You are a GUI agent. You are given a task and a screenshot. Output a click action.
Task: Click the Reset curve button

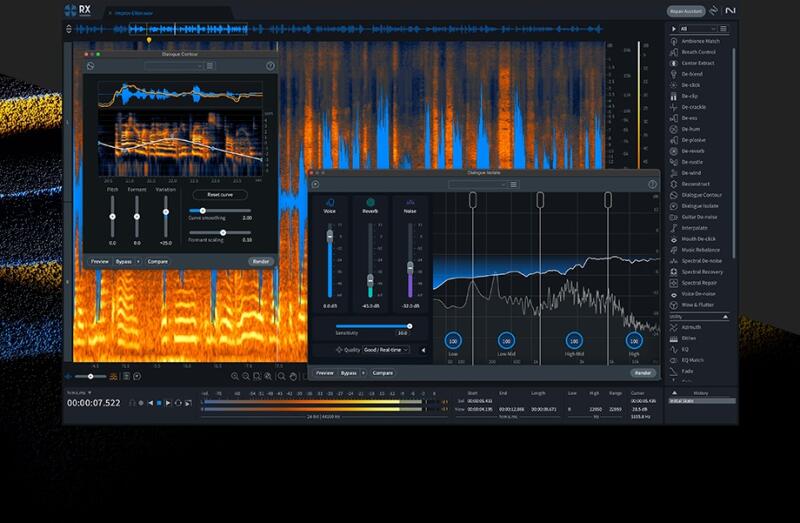pyautogui.click(x=219, y=195)
